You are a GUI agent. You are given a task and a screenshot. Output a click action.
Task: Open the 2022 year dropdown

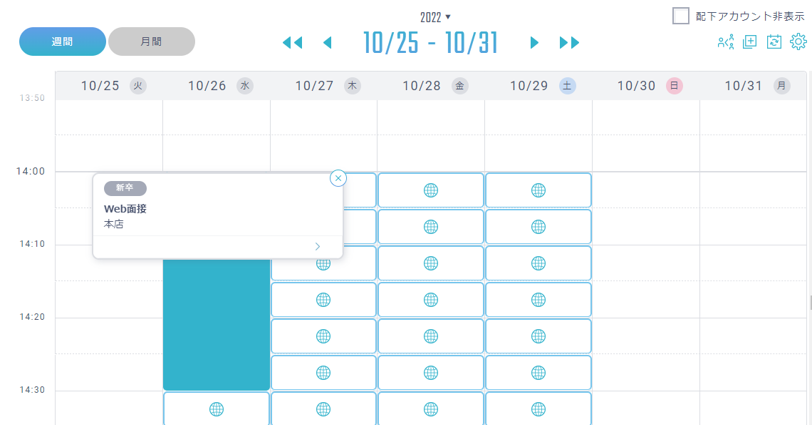[x=435, y=17]
